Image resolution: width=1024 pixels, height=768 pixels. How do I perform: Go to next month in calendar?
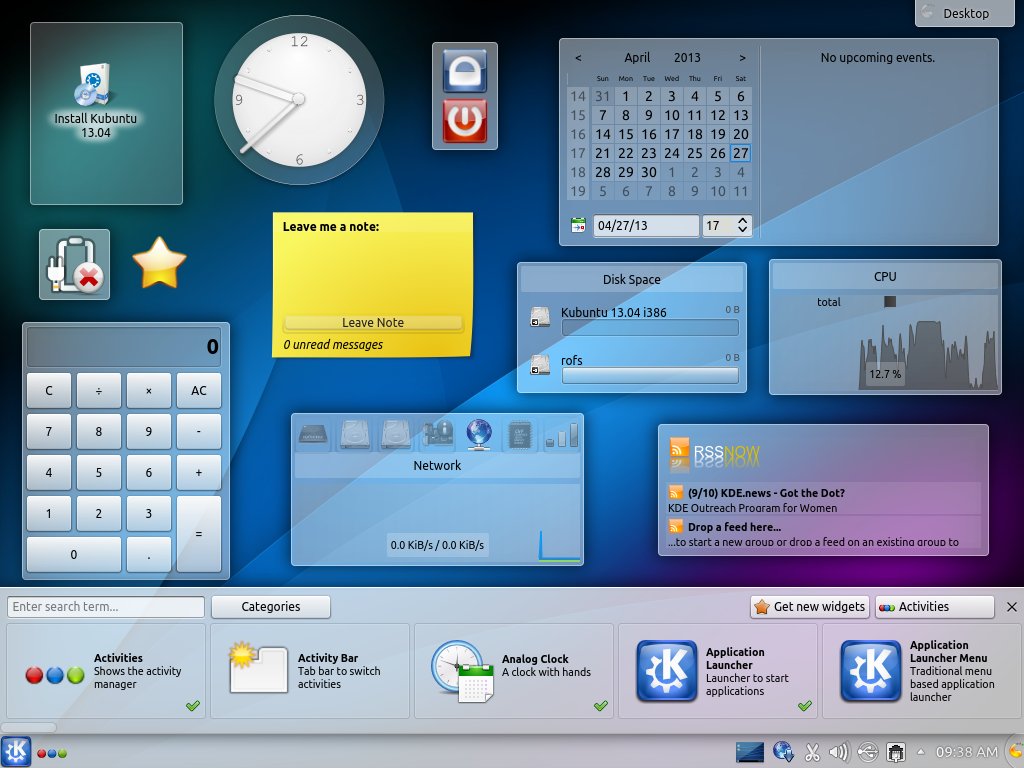(x=742, y=58)
